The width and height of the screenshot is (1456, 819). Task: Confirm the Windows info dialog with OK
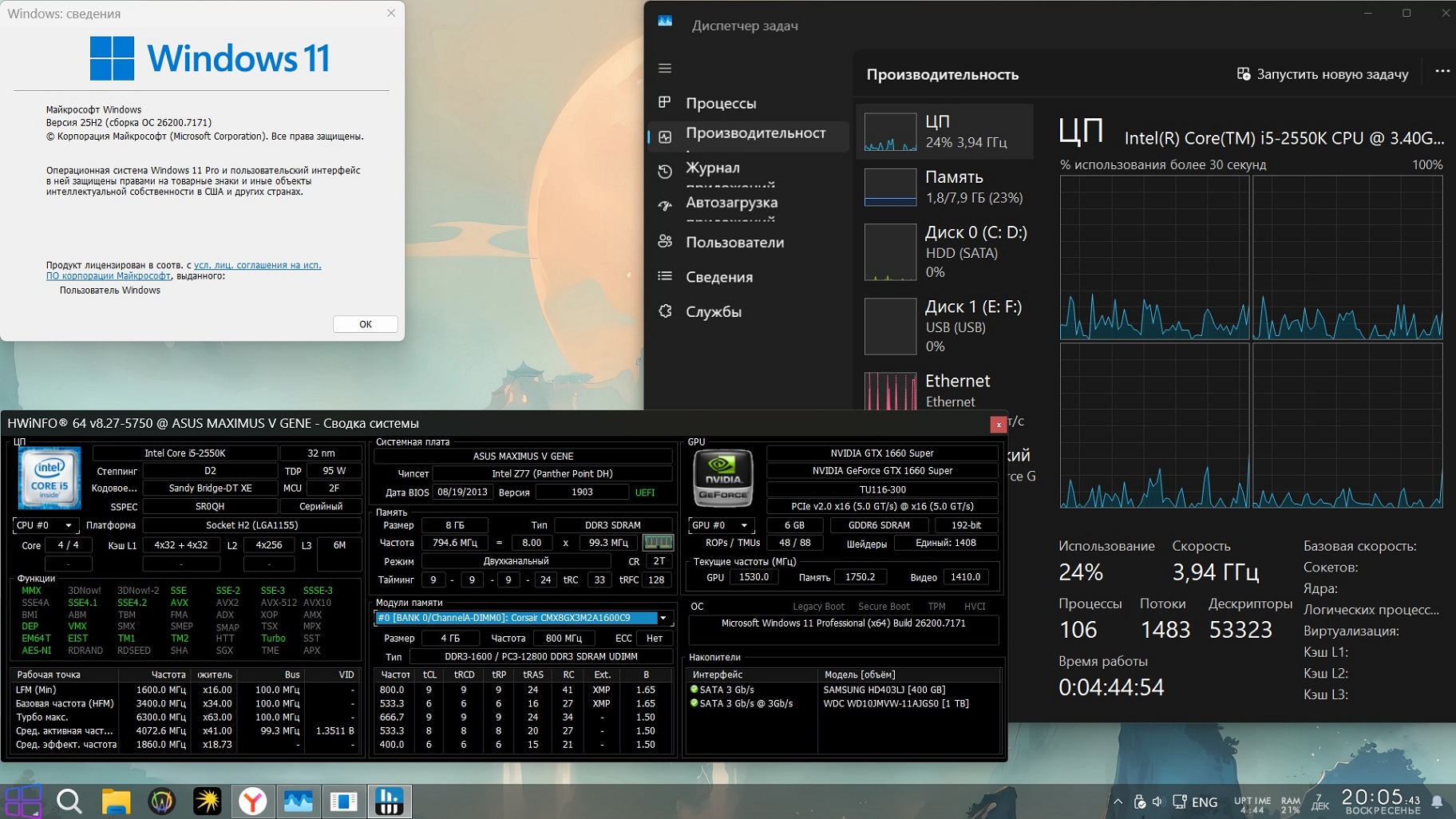tap(366, 324)
